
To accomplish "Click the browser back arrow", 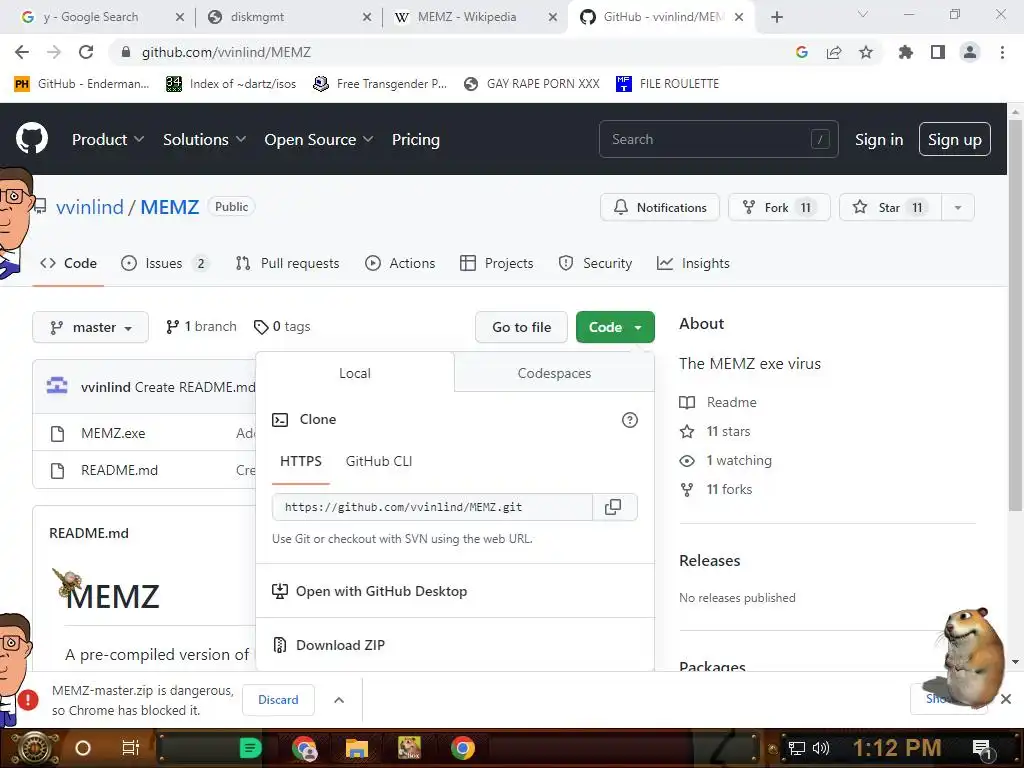I will point(22,52).
